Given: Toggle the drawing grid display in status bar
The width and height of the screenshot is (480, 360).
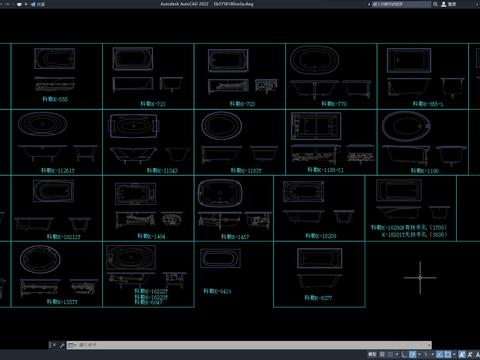Looking at the screenshot, I should [382, 354].
